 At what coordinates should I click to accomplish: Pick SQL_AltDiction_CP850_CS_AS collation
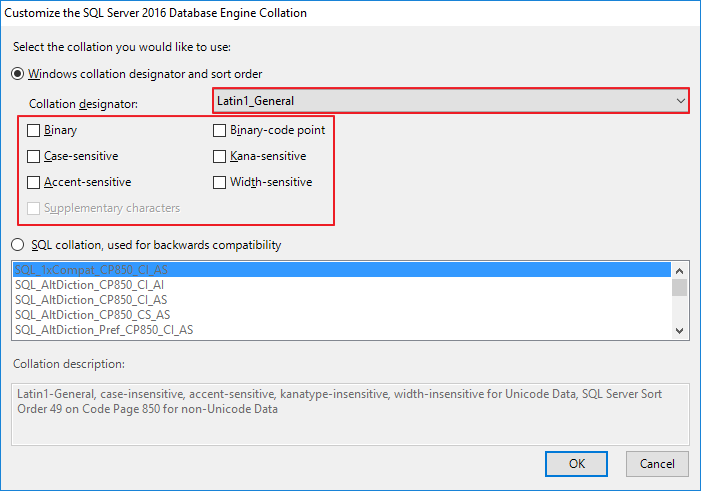pos(342,315)
